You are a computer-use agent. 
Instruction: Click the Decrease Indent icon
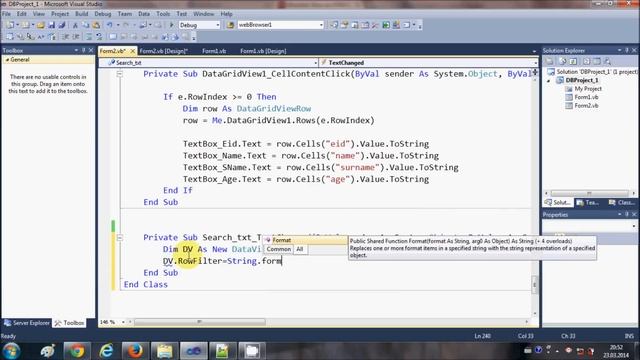coord(65,37)
